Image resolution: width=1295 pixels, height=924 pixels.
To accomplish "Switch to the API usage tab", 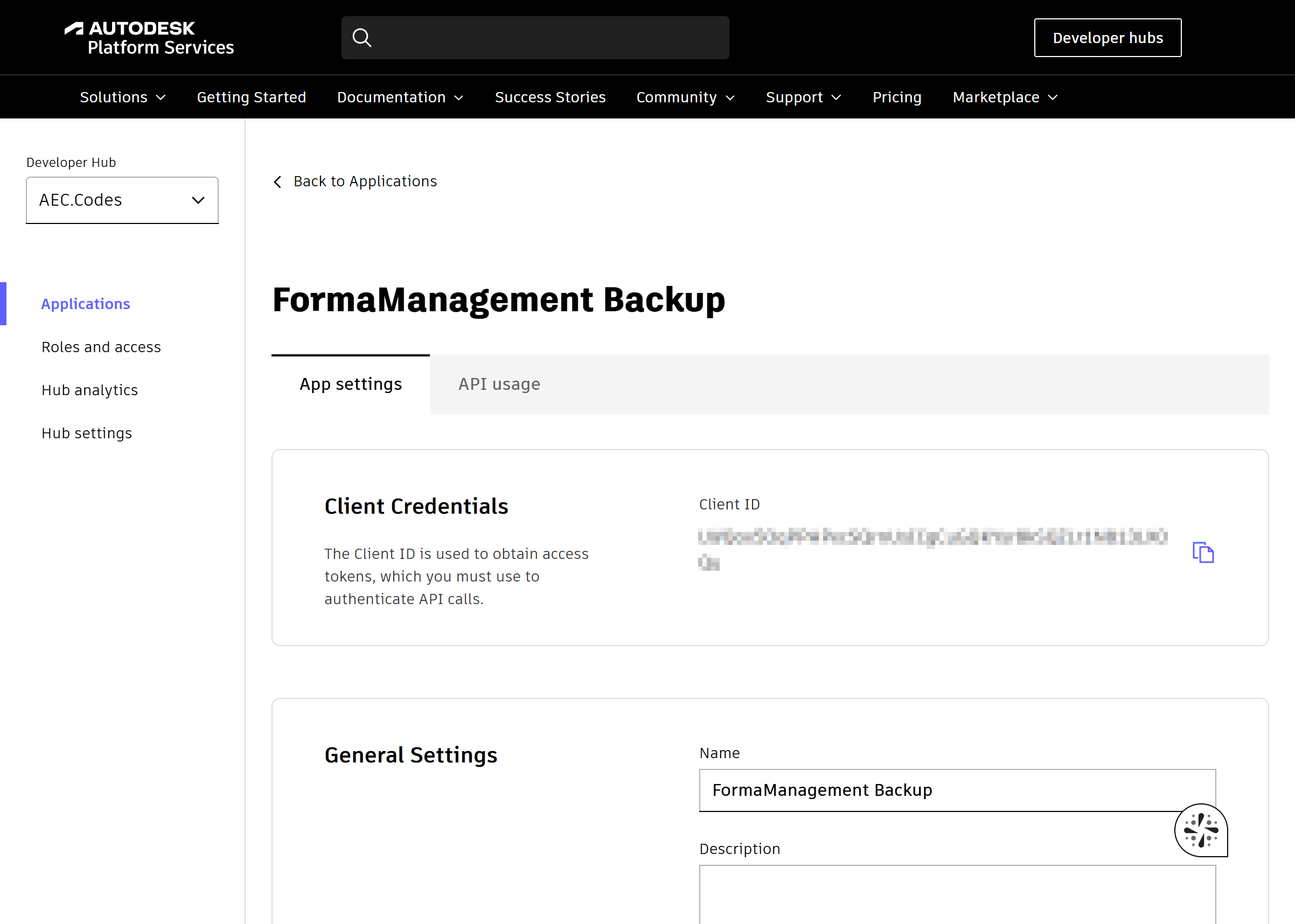I will [499, 384].
